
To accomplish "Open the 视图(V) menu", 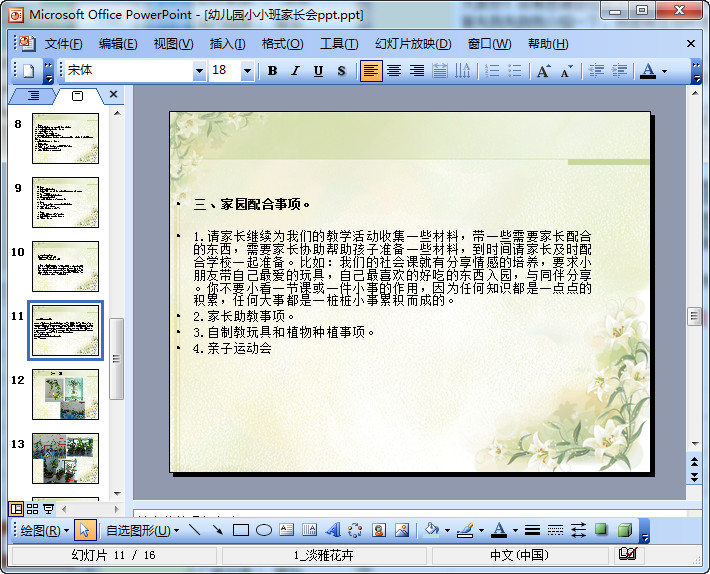I will [173, 44].
